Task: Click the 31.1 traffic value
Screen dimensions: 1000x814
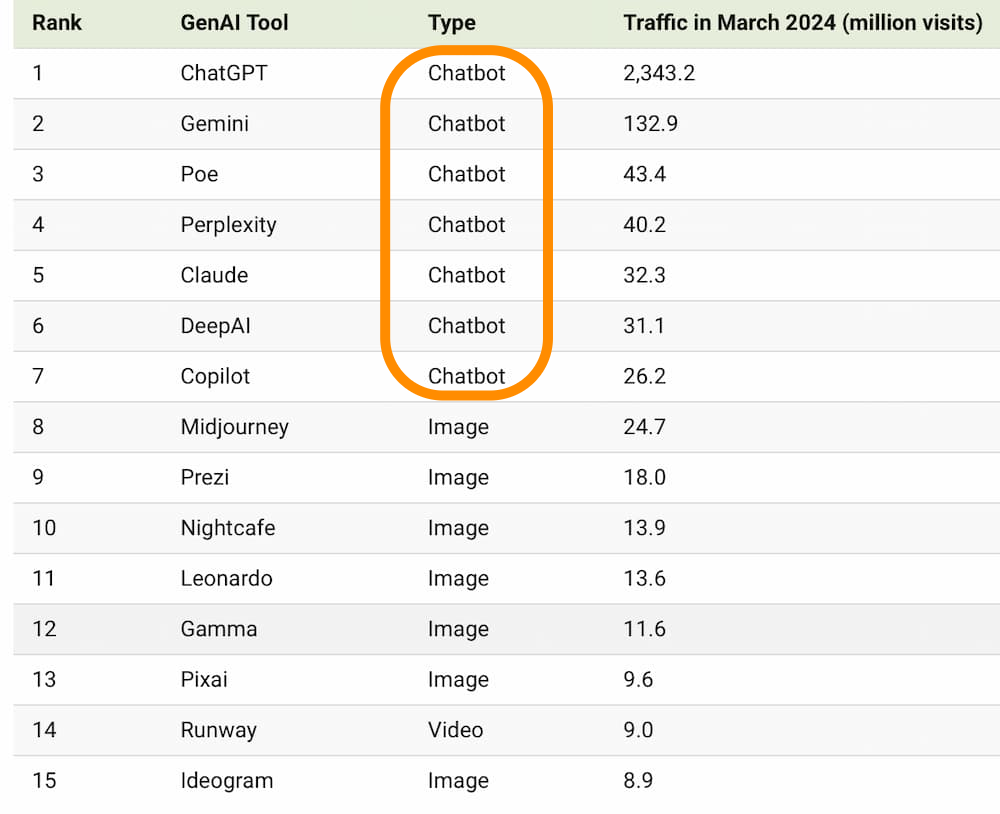Action: [644, 326]
